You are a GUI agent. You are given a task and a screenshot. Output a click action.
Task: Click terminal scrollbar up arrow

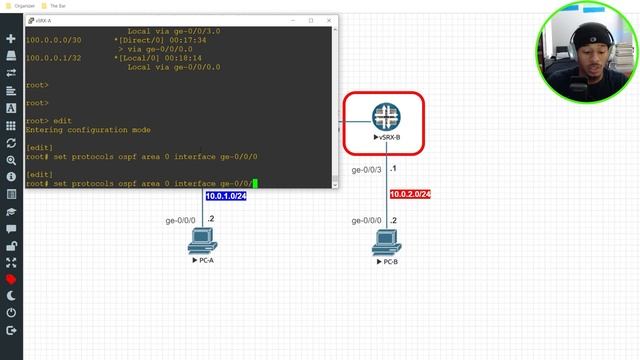click(x=335, y=30)
